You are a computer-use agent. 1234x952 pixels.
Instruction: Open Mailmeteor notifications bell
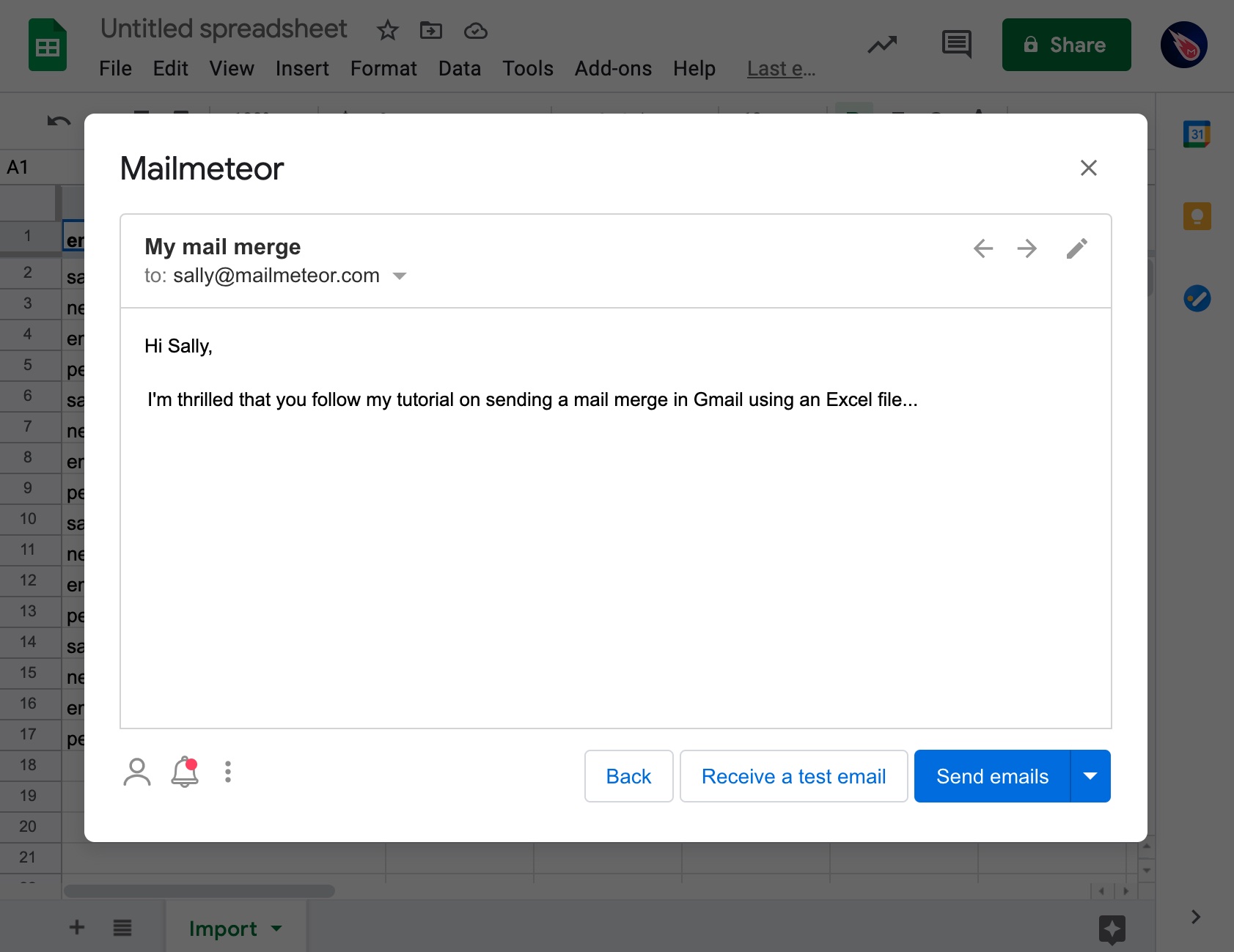185,772
